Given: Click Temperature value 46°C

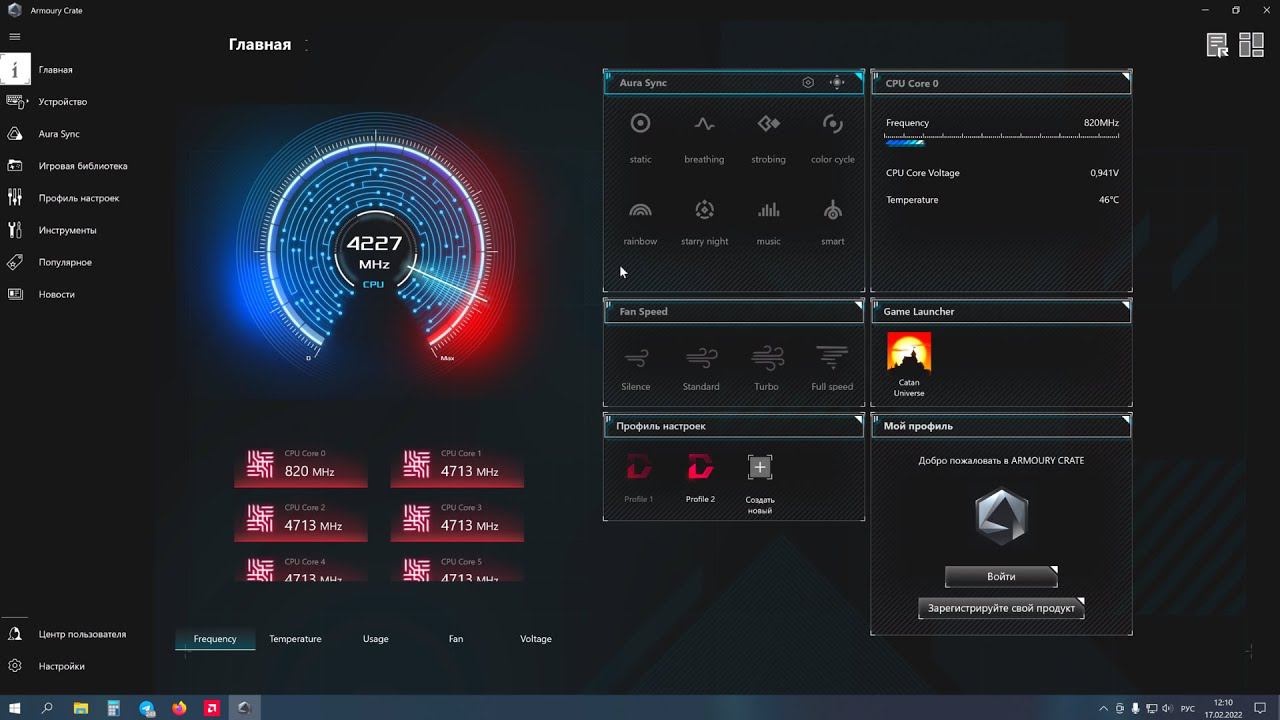Looking at the screenshot, I should (x=1109, y=200).
